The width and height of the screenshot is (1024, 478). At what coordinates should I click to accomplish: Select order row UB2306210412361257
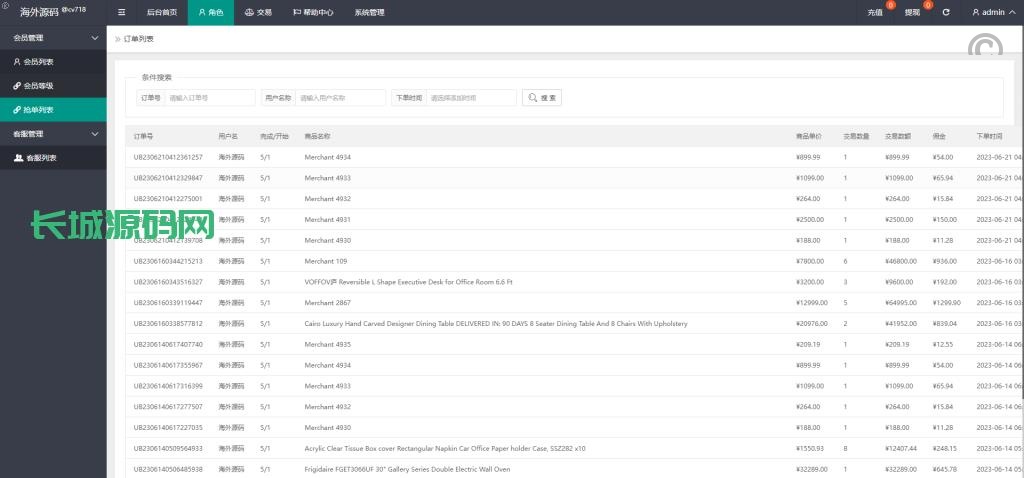pyautogui.click(x=168, y=157)
